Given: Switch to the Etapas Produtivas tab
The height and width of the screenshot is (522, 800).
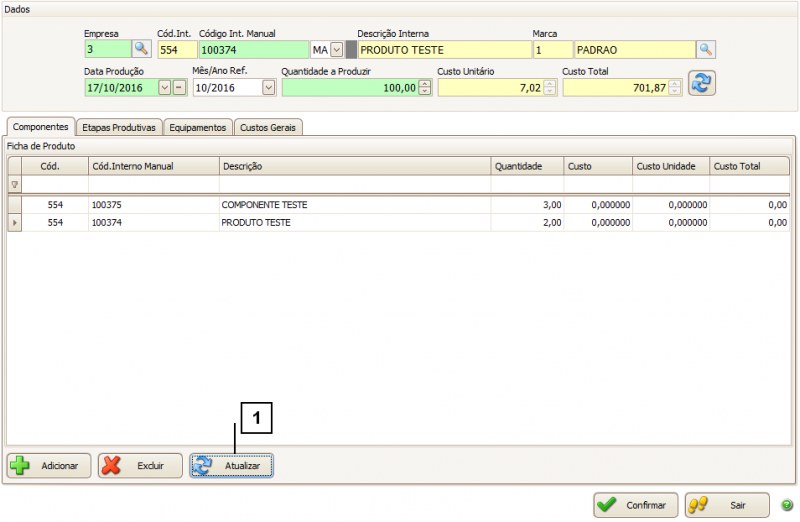Looking at the screenshot, I should (x=120, y=127).
